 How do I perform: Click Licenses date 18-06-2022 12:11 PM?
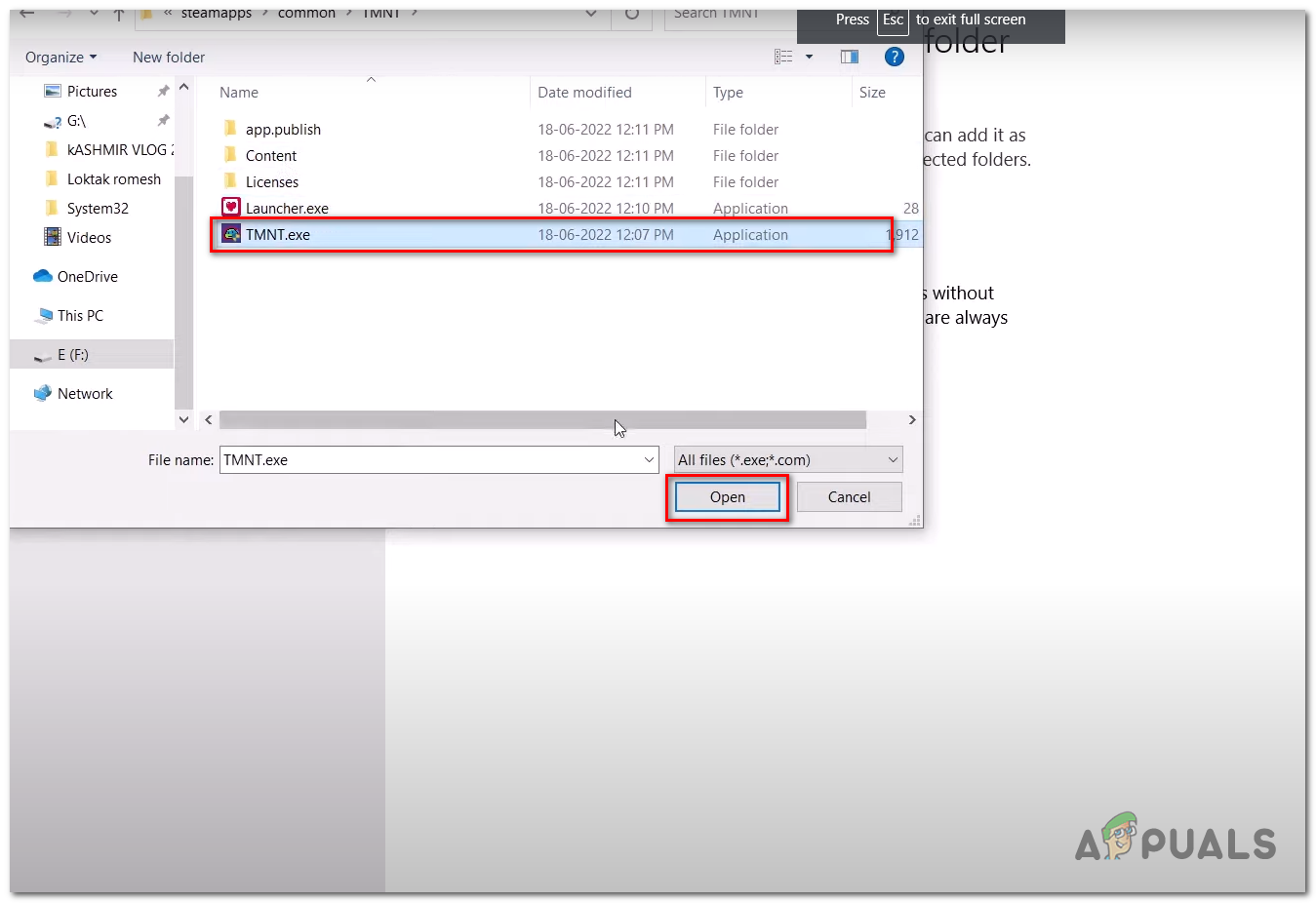(x=606, y=181)
